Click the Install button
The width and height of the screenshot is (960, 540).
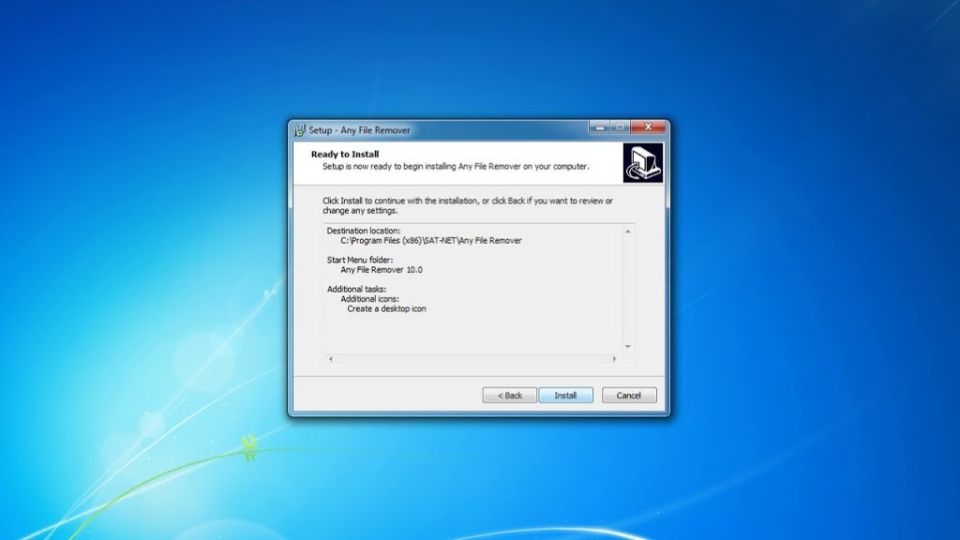pyautogui.click(x=566, y=396)
